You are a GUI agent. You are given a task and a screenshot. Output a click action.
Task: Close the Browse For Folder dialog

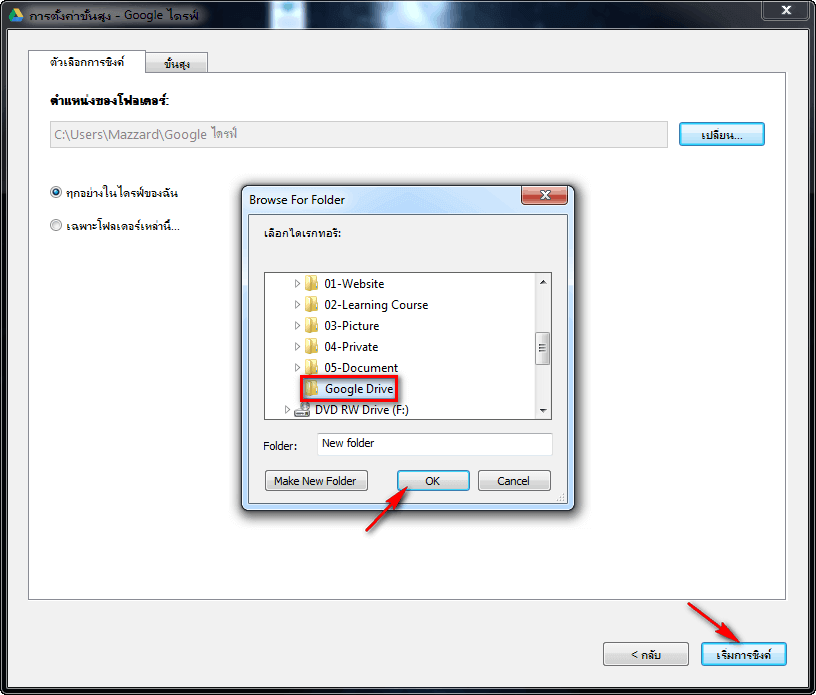point(544,195)
